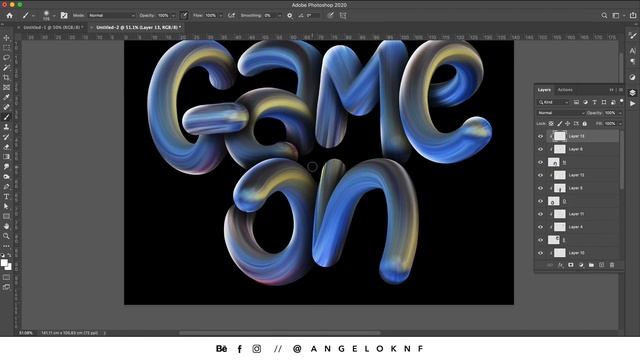Select the Rectangular Marquee tool
Viewport: 640px width, 360px height.
click(x=6, y=48)
